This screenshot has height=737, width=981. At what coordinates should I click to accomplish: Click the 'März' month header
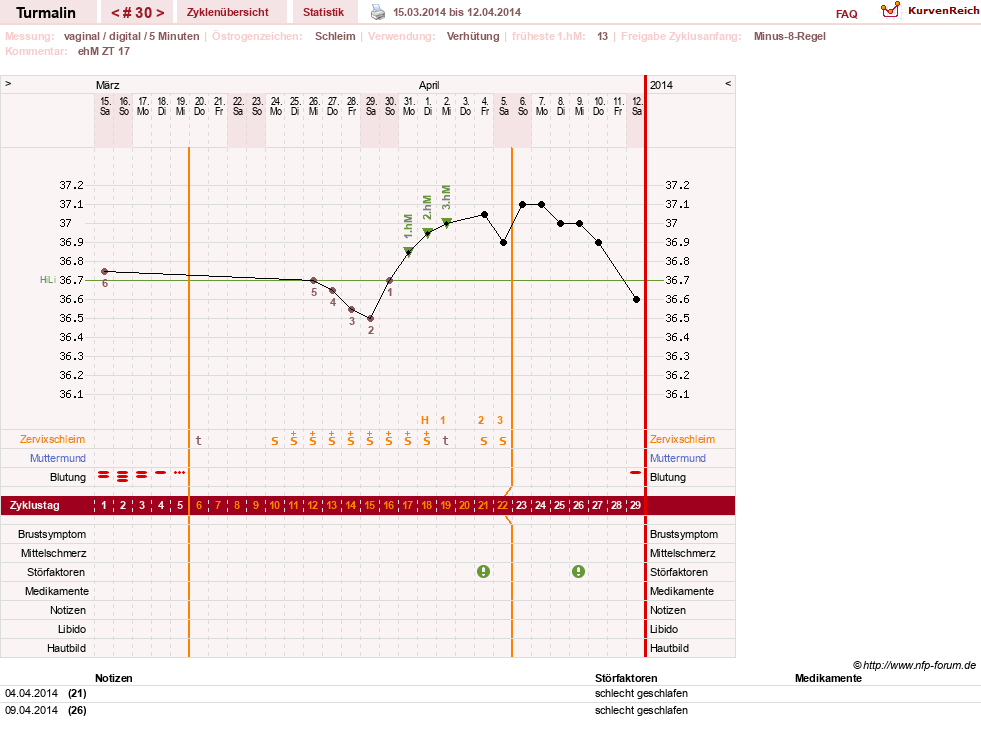108,85
